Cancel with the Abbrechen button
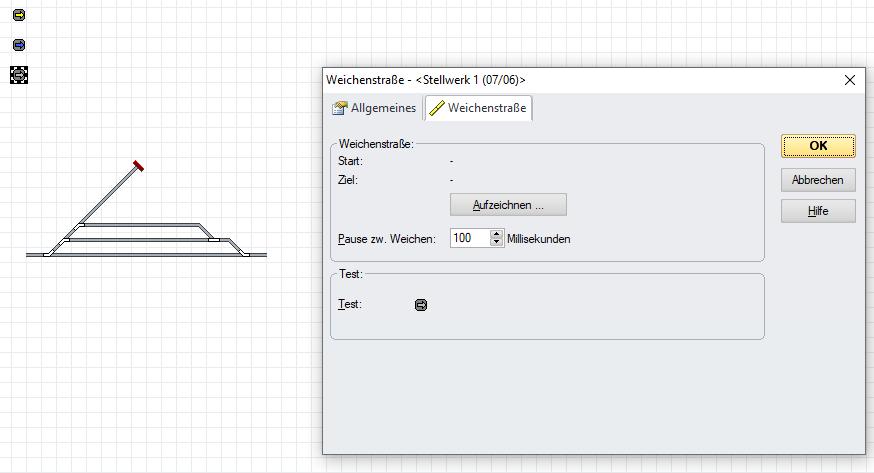 [817, 180]
